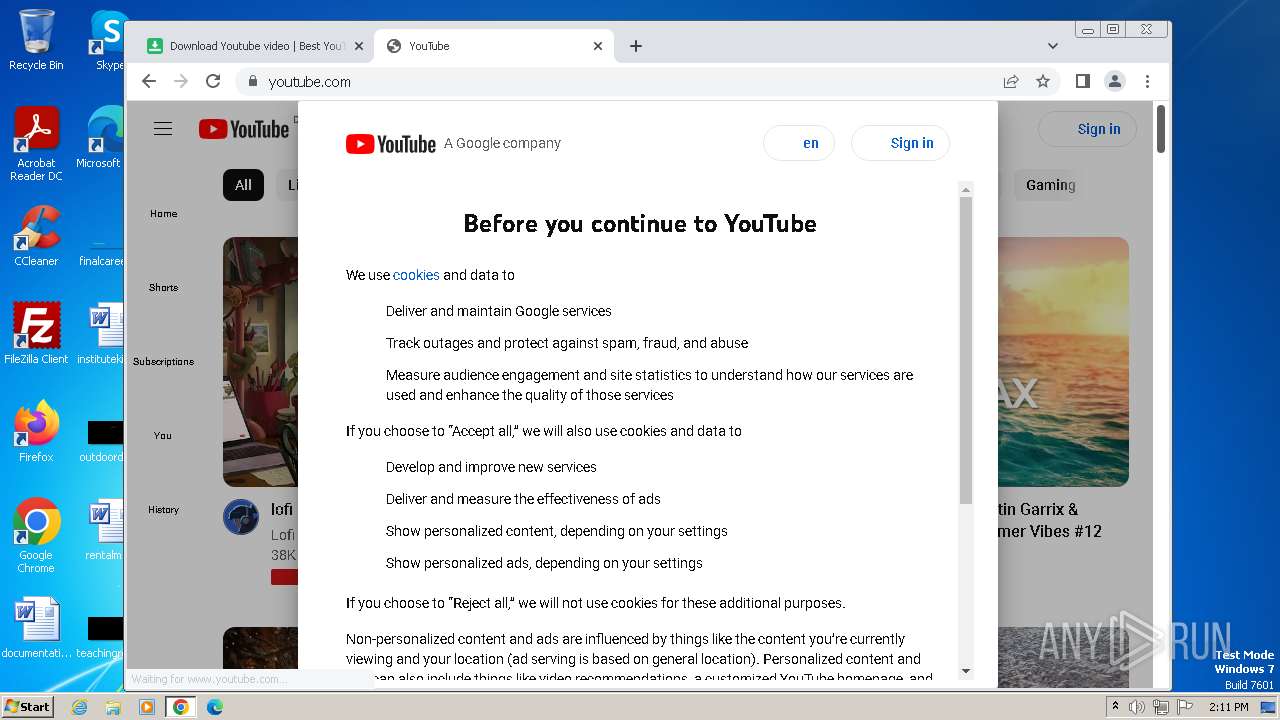Open volume control in system tray

point(1137,707)
